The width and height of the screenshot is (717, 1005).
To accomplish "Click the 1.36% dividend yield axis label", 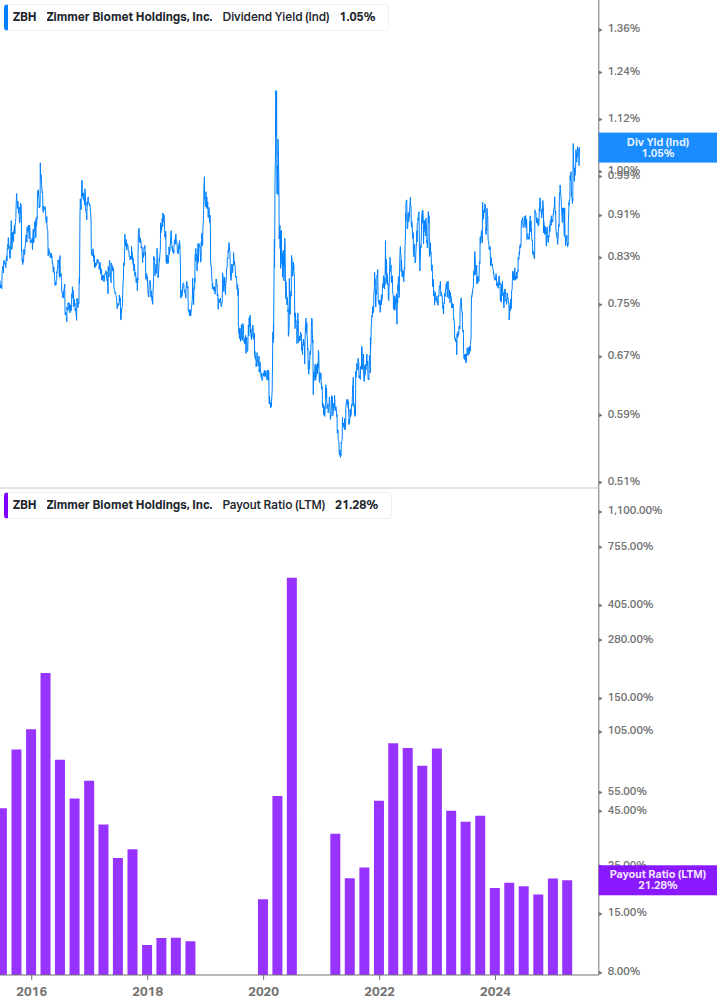I will pyautogui.click(x=623, y=28).
